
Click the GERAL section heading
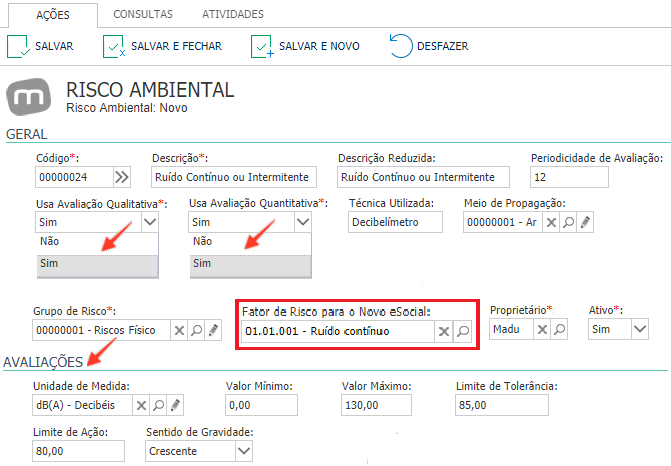coord(27,134)
